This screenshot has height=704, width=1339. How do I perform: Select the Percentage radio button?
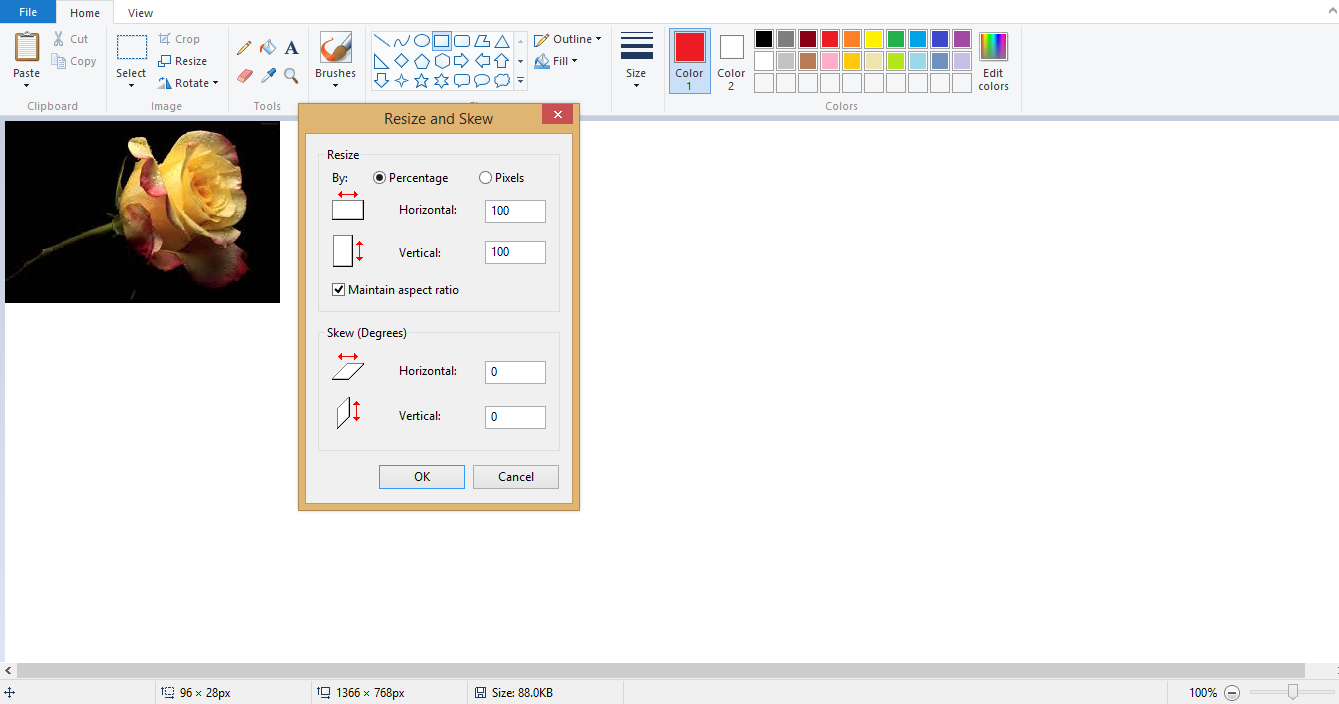click(380, 178)
